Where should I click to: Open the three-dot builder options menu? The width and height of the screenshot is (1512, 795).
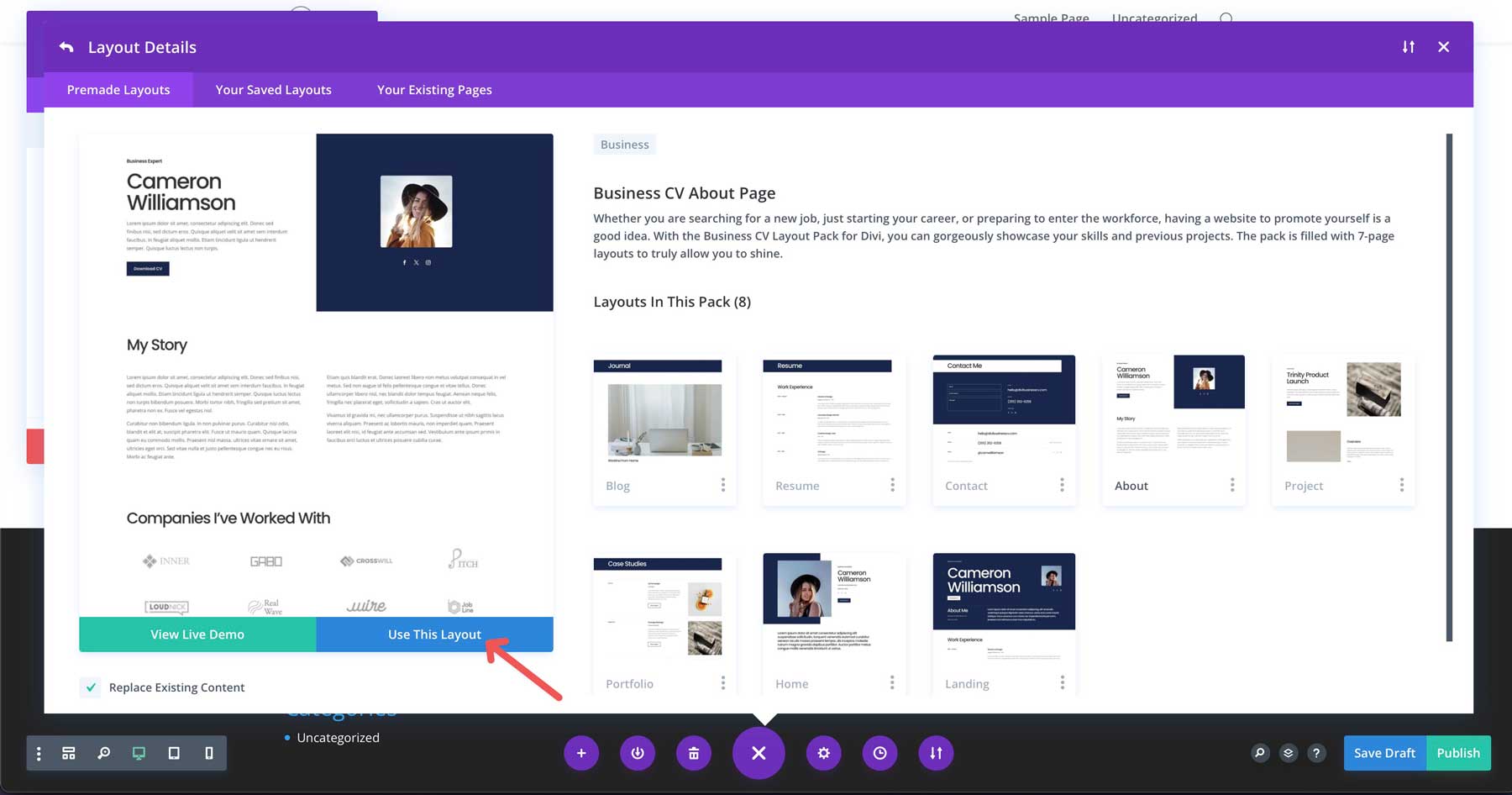(x=39, y=753)
